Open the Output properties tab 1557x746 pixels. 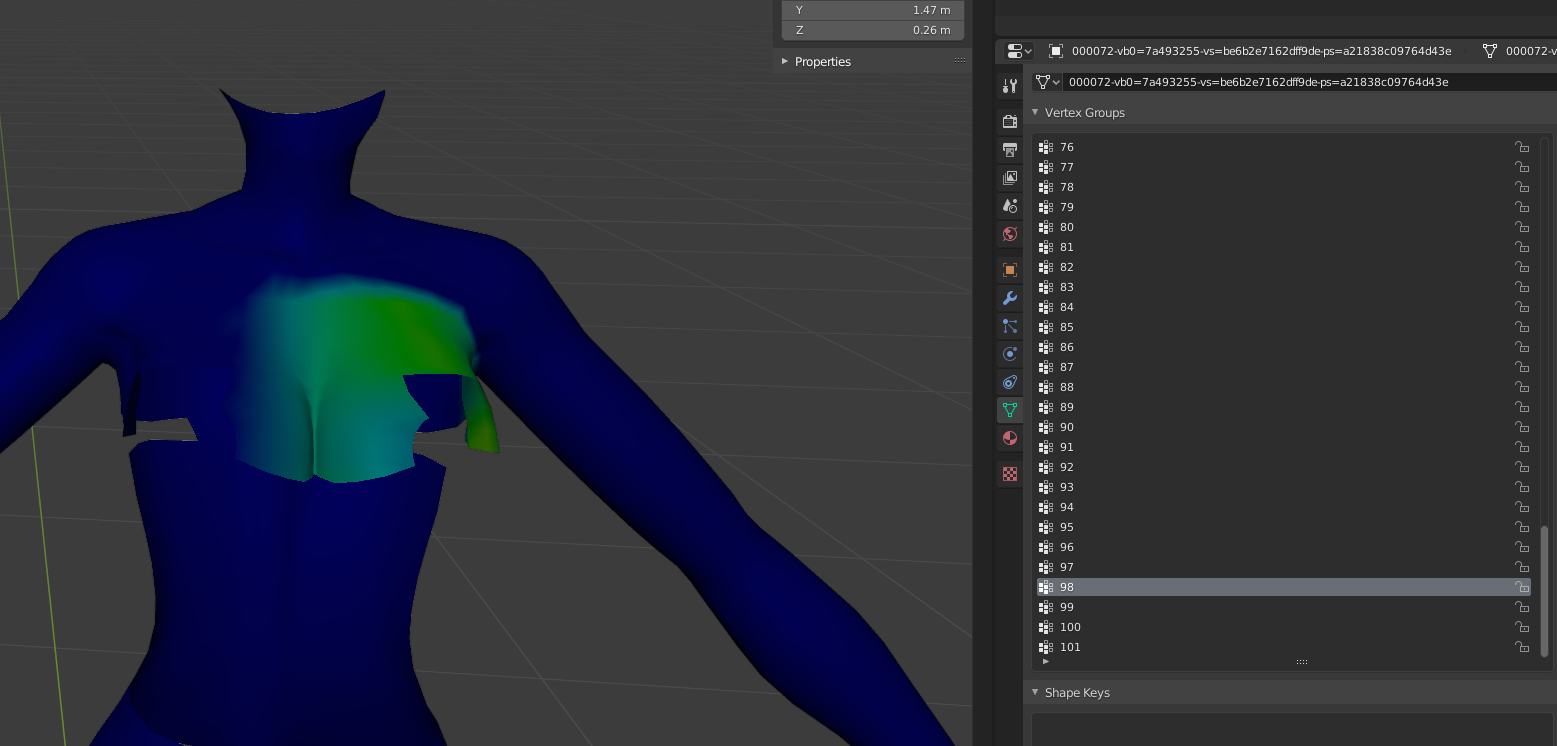point(1010,150)
